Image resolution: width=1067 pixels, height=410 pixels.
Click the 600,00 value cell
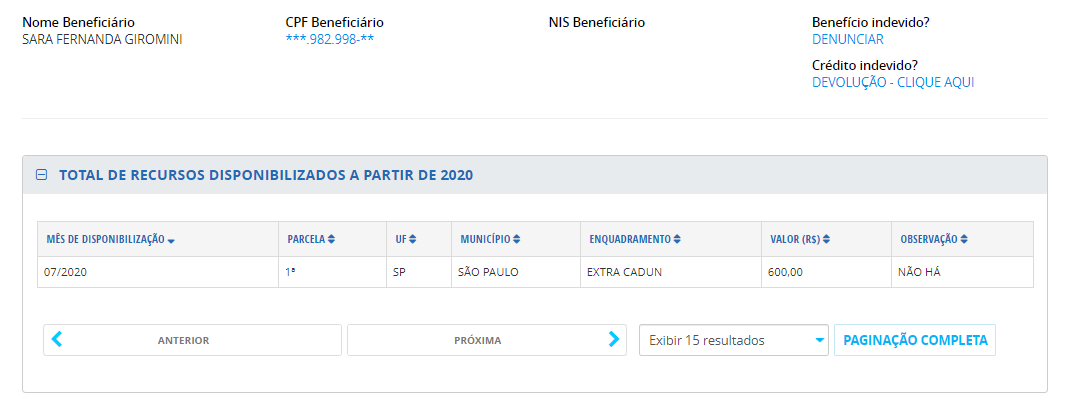pos(784,272)
